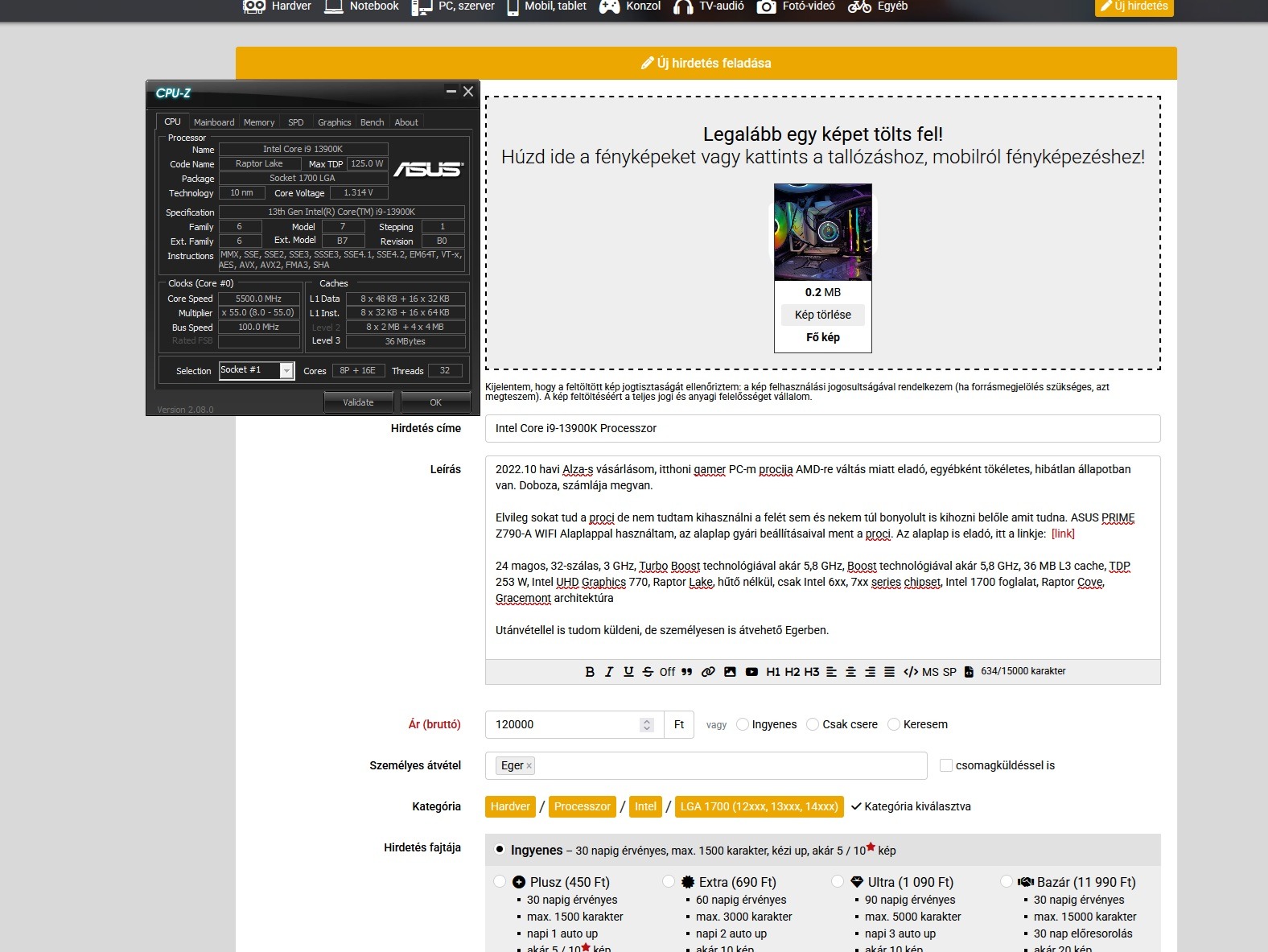Insert an image via picture icon
The width and height of the screenshot is (1268, 952).
point(730,672)
